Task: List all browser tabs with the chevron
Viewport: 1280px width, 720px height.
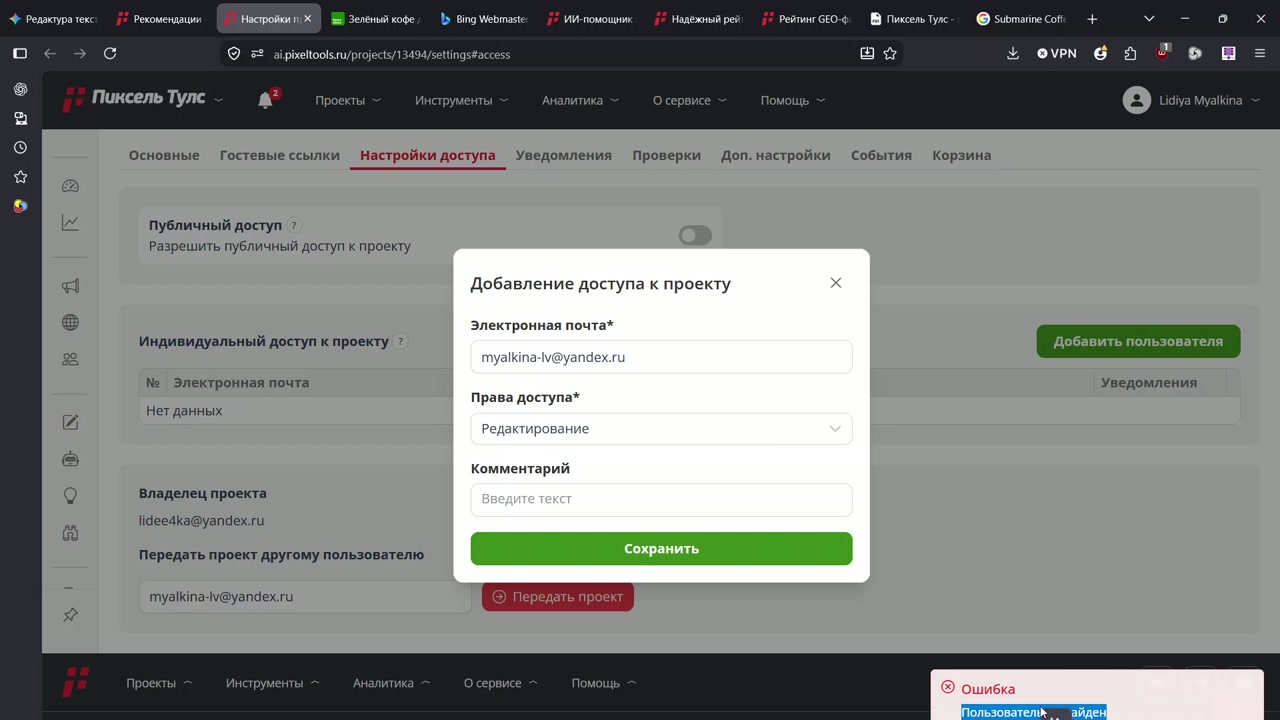Action: pos(1149,19)
